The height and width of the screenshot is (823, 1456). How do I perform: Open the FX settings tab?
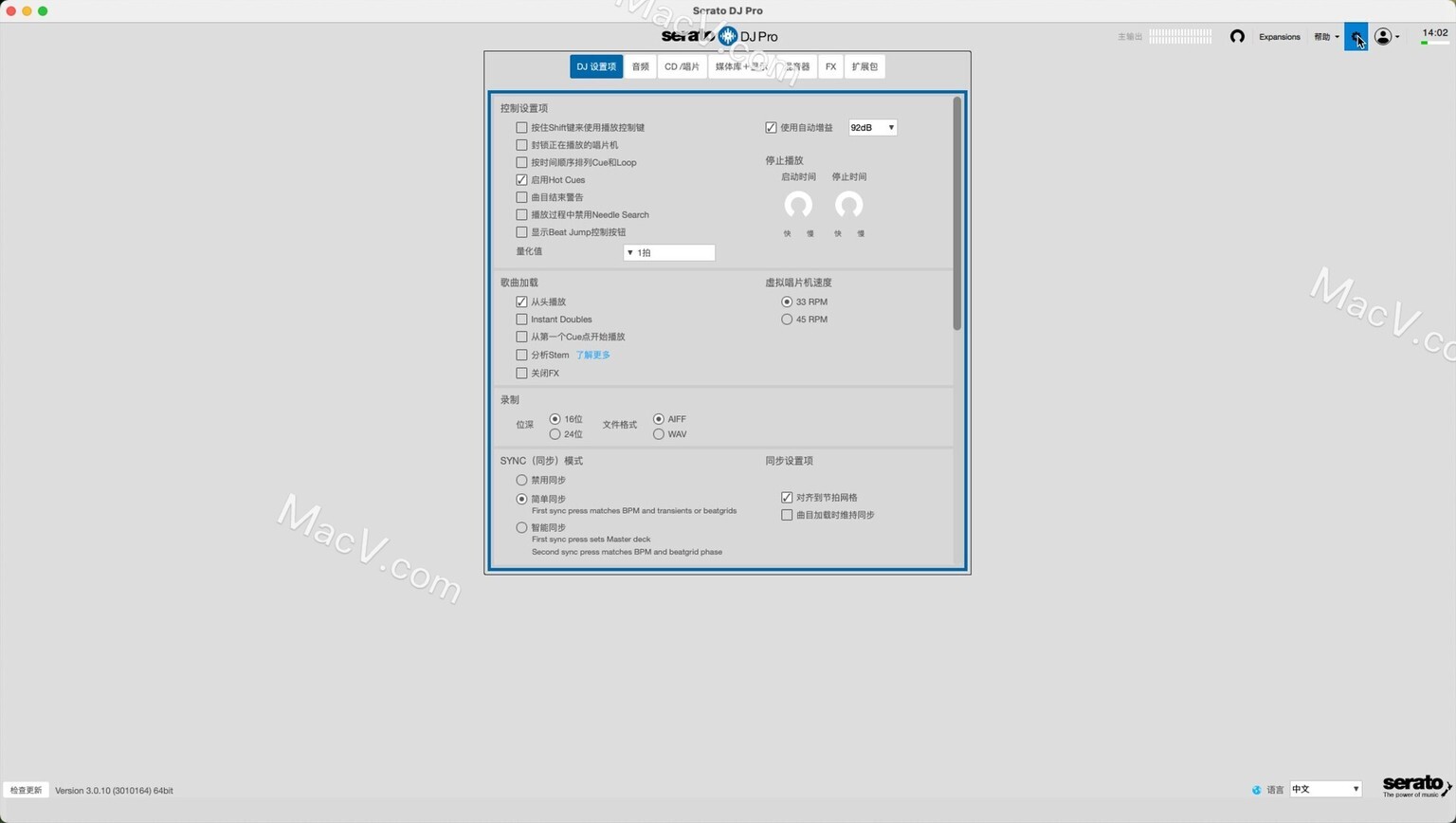[830, 66]
